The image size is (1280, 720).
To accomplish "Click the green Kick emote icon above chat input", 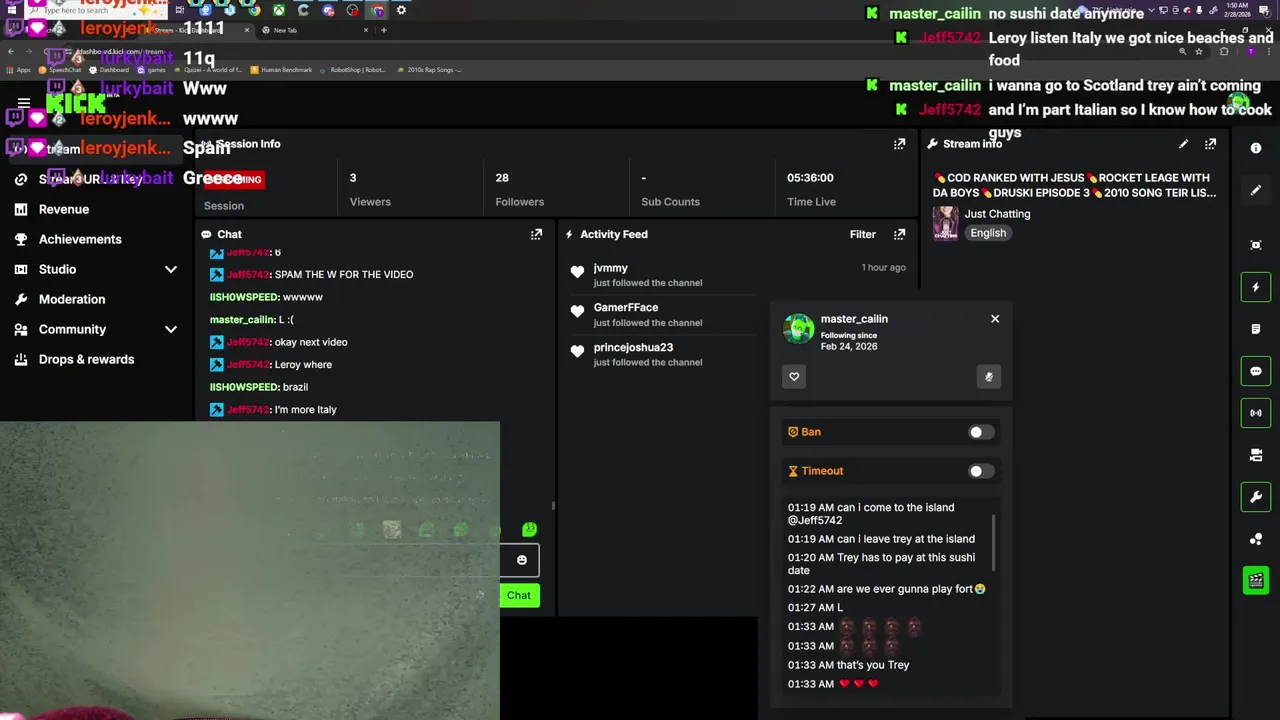I will (529, 529).
